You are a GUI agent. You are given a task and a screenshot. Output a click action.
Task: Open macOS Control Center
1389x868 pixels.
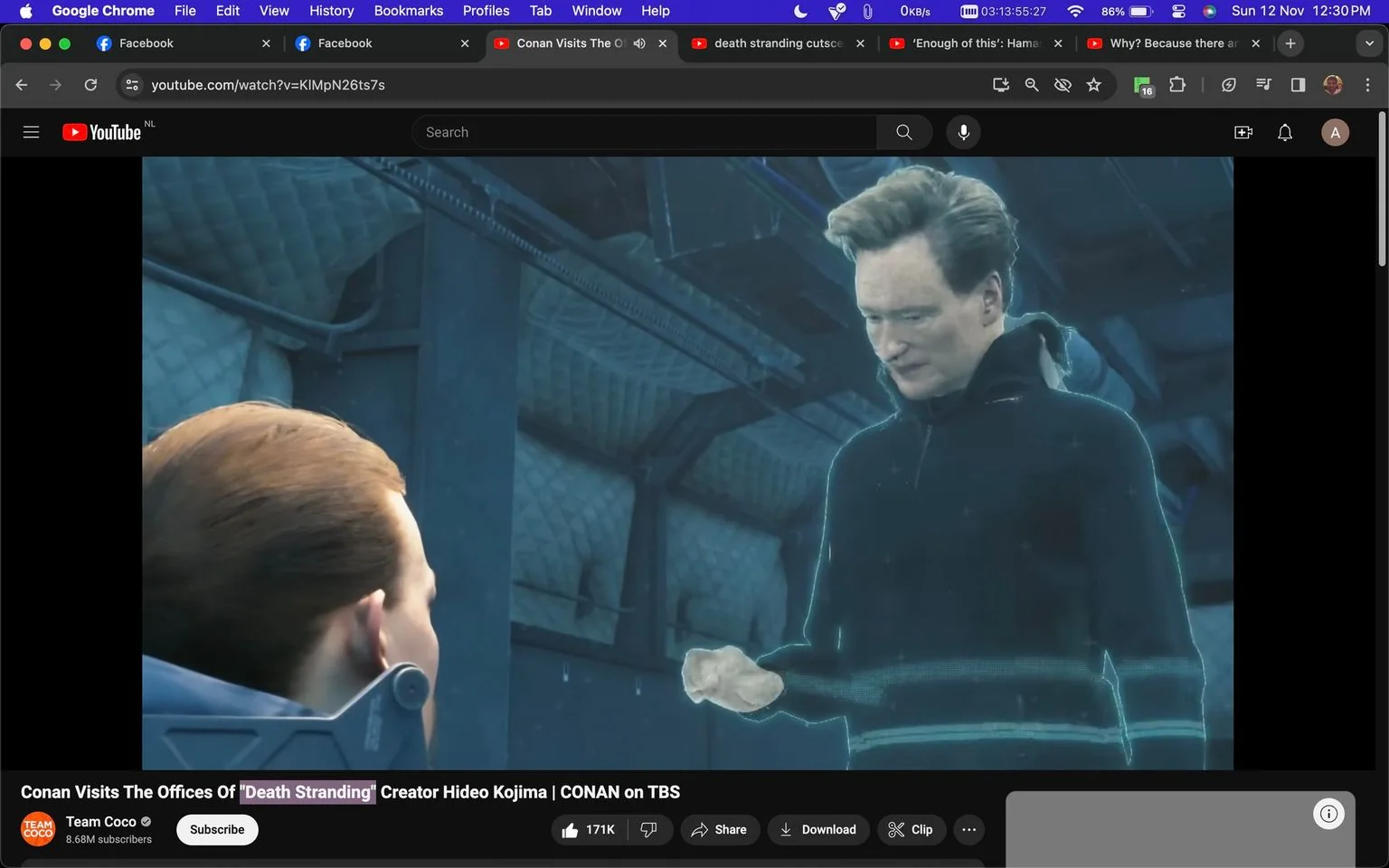click(1178, 11)
